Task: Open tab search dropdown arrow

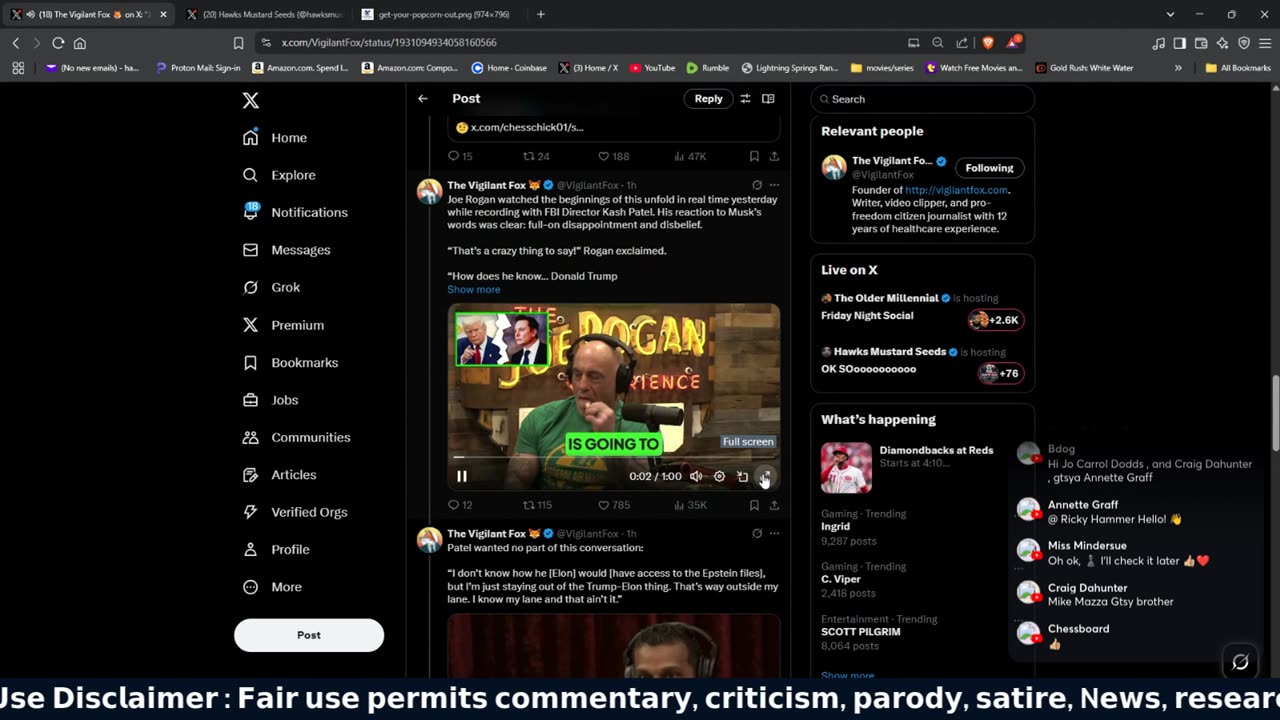Action: 1170,14
